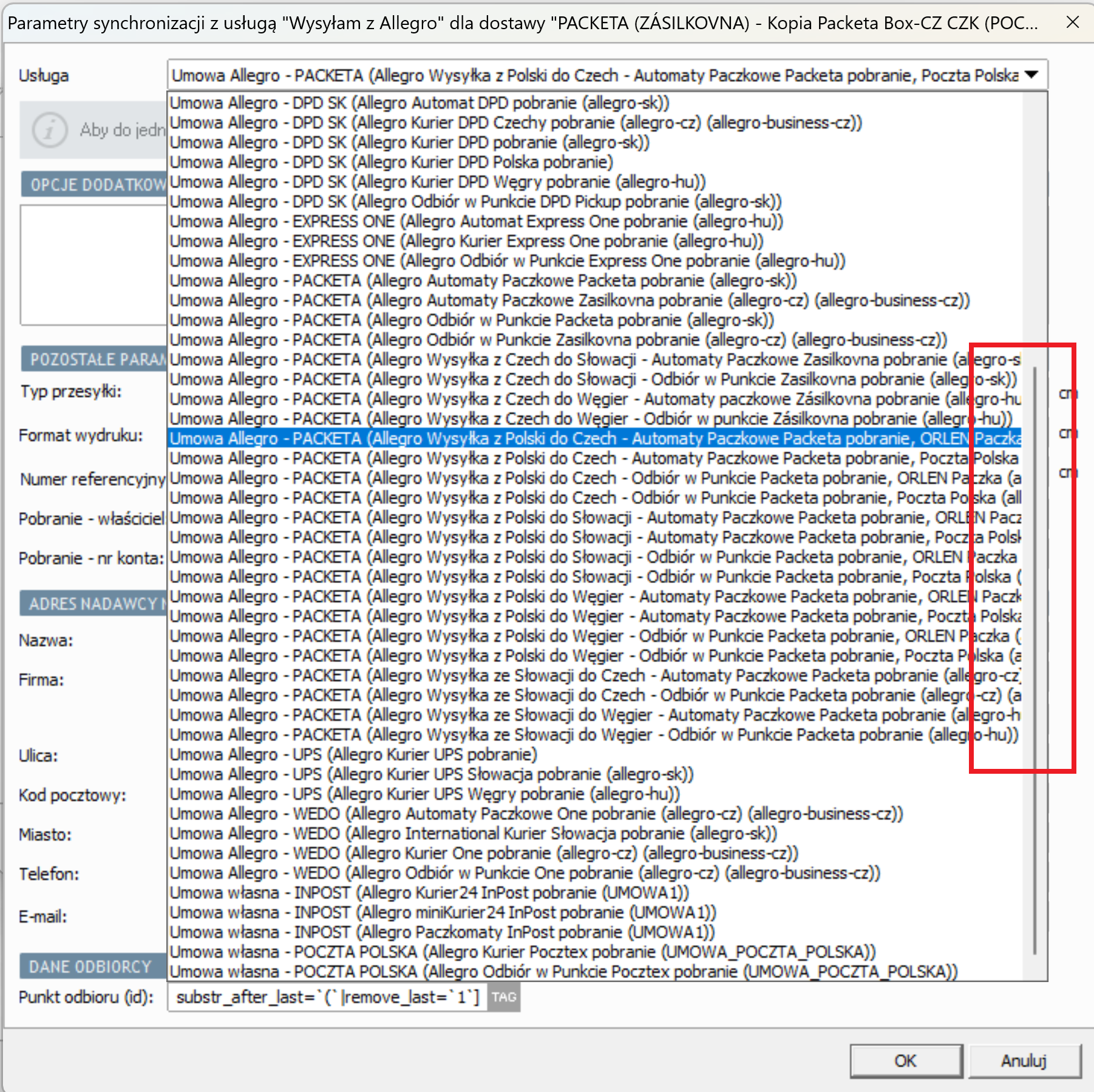The width and height of the screenshot is (1094, 1092).
Task: Click the TAG icon beside Punkt odbioru
Action: tap(503, 997)
